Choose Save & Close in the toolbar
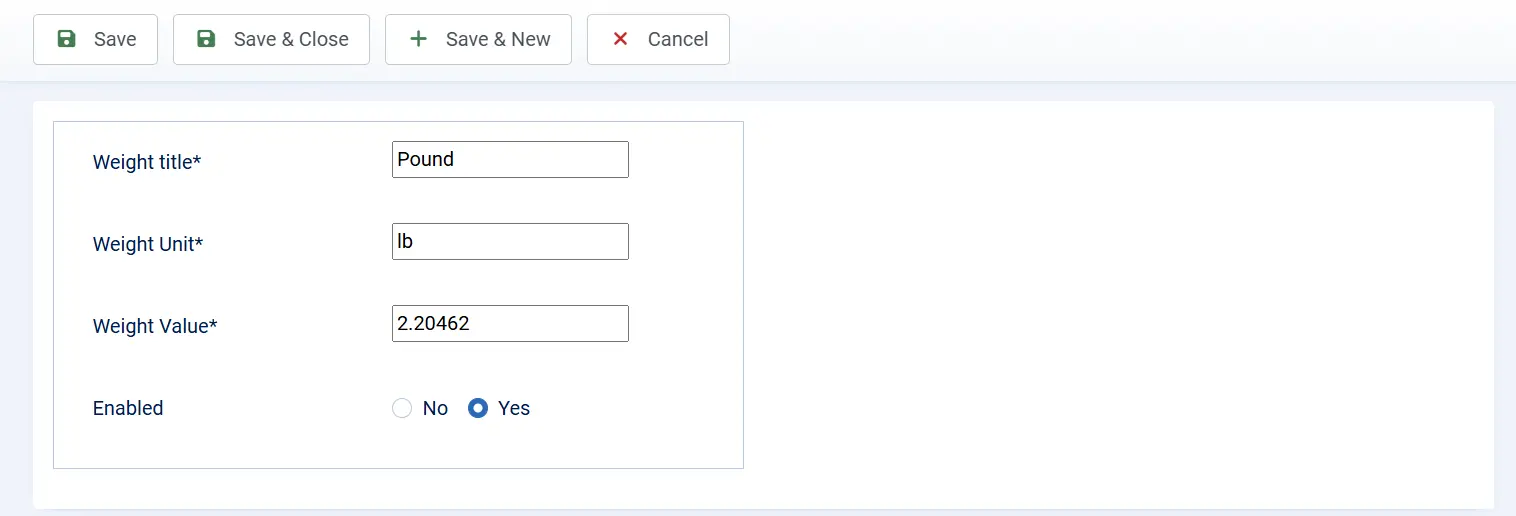This screenshot has height=516, width=1516. point(271,39)
